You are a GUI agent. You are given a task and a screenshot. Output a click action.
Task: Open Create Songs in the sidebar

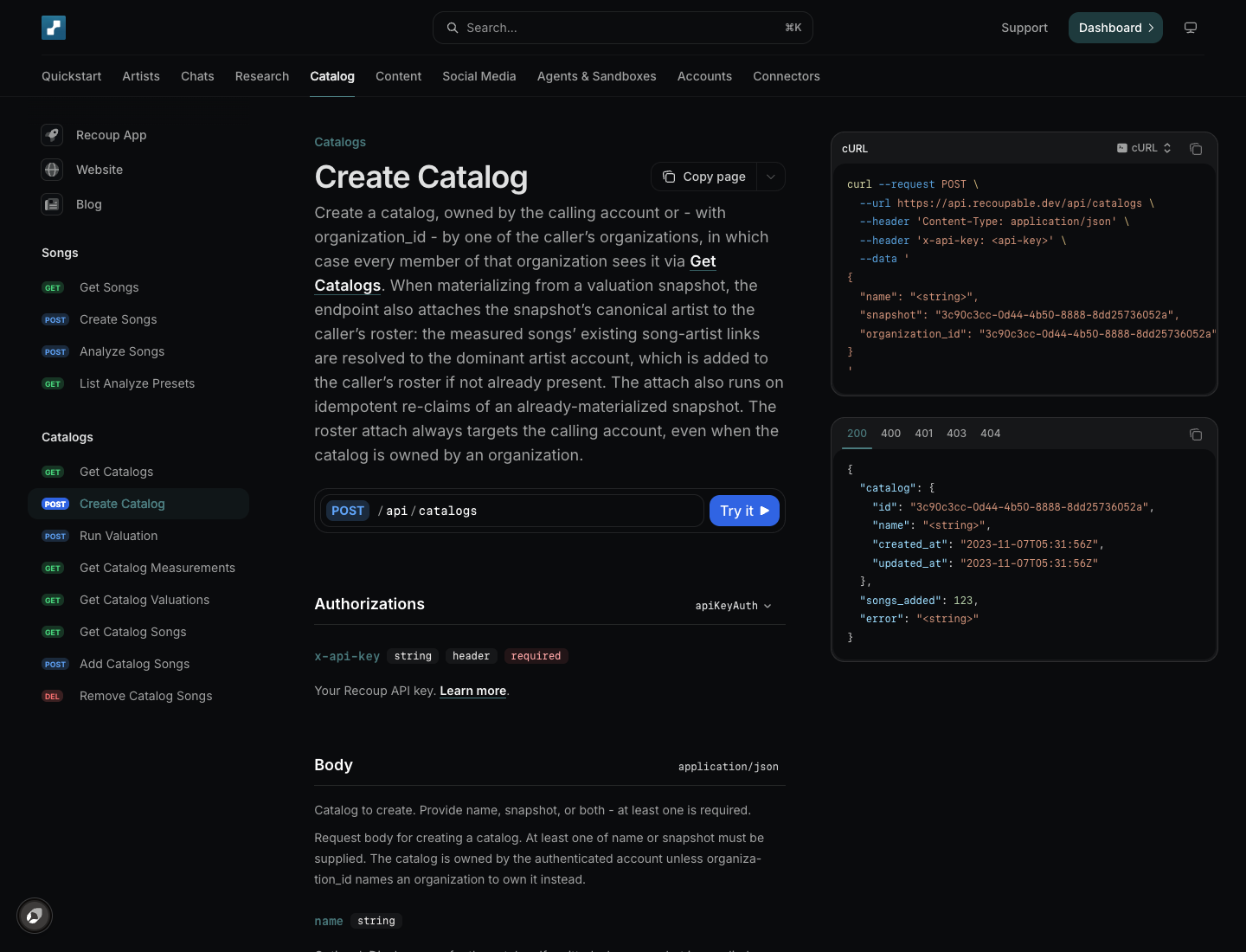138,319
